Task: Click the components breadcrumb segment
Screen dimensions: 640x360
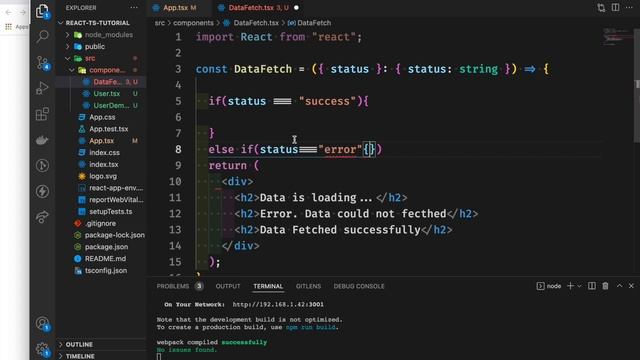Action: point(193,23)
